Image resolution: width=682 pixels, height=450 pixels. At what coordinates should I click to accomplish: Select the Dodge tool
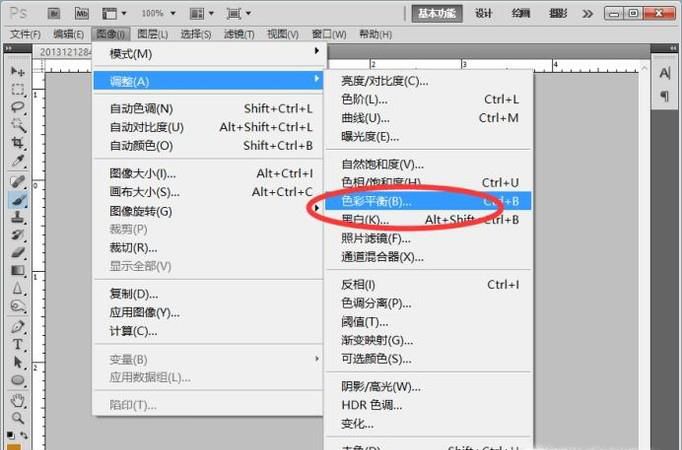[17, 306]
